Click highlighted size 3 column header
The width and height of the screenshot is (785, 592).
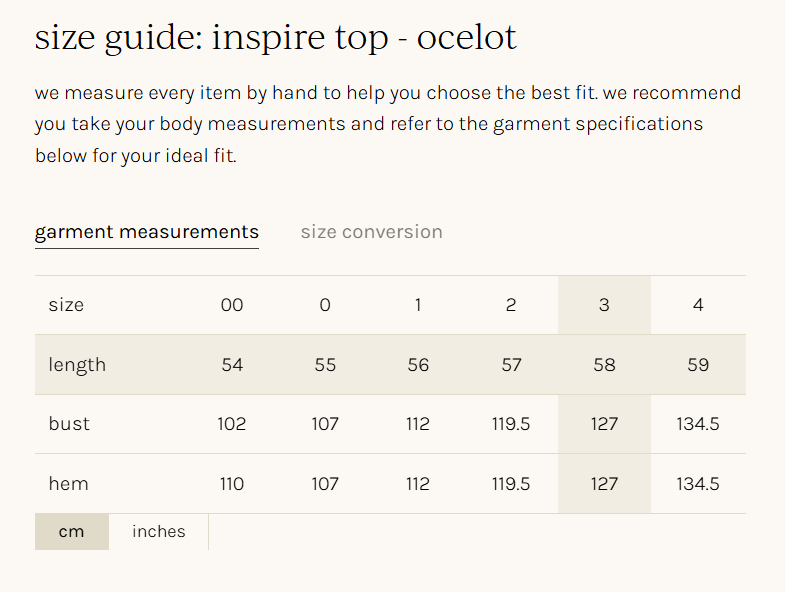click(x=604, y=305)
